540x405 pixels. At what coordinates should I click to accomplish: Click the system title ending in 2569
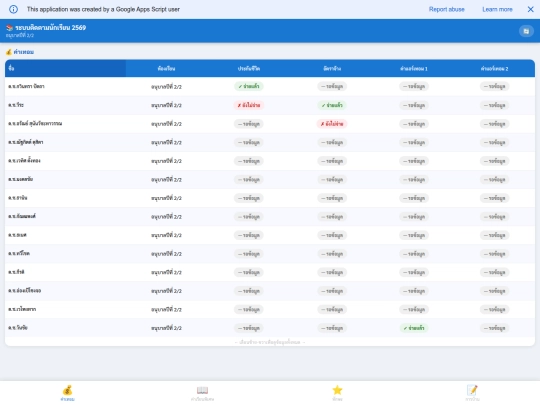(50, 28)
